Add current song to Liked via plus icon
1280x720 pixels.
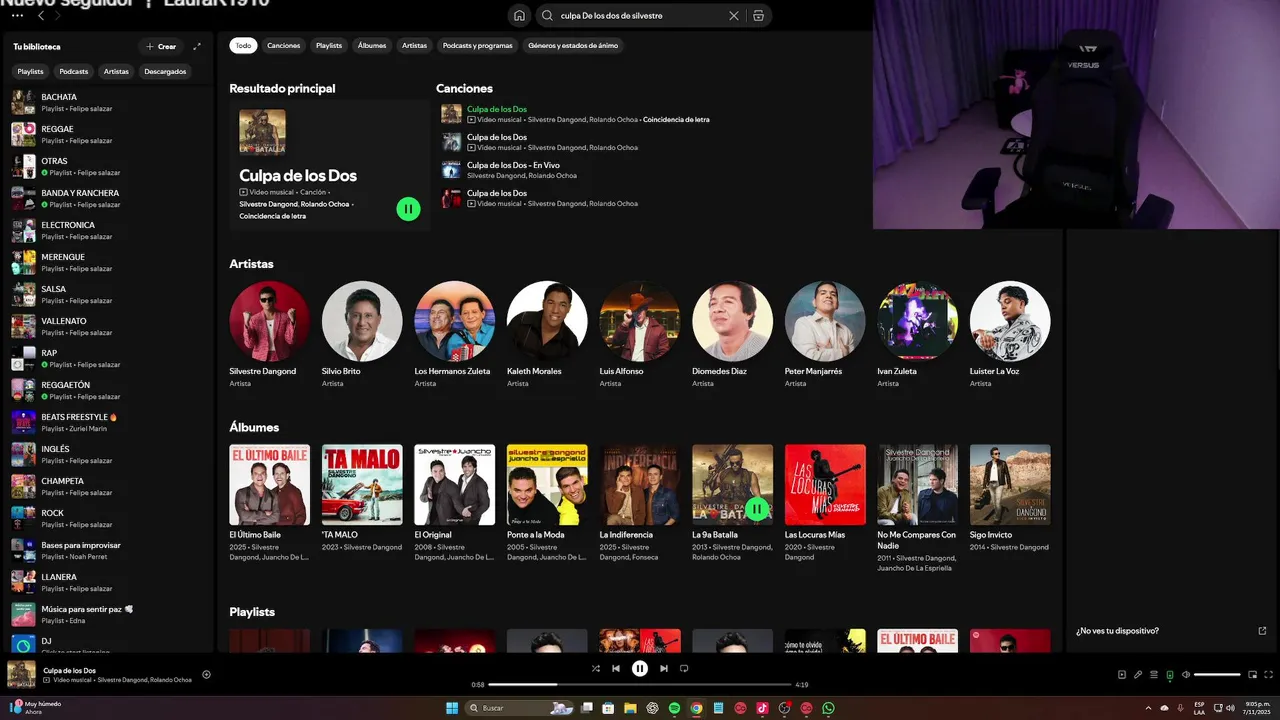click(206, 674)
